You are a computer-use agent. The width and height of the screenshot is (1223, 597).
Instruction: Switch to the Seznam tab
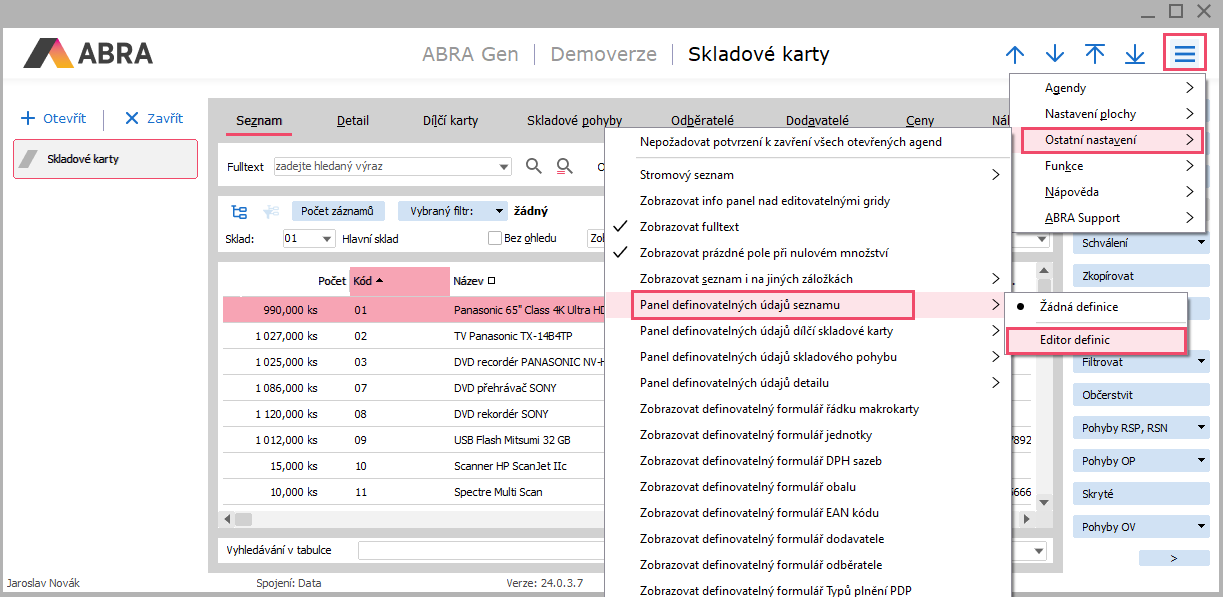pos(259,120)
